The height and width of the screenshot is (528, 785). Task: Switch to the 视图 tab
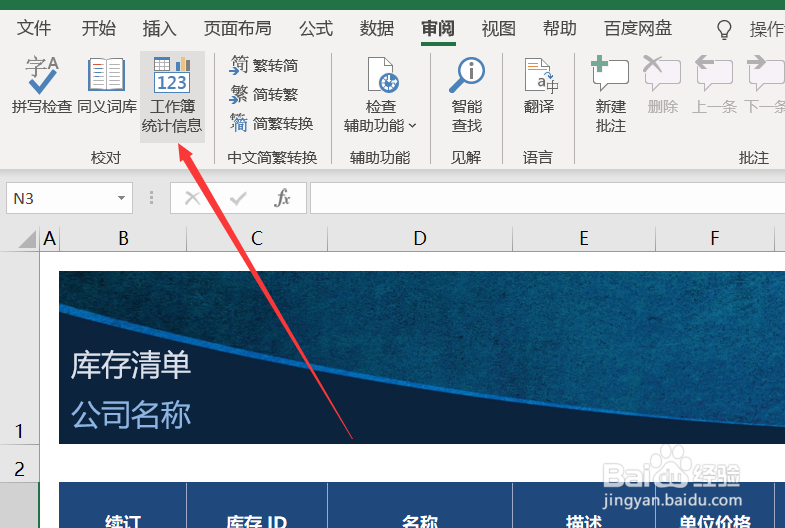click(499, 28)
